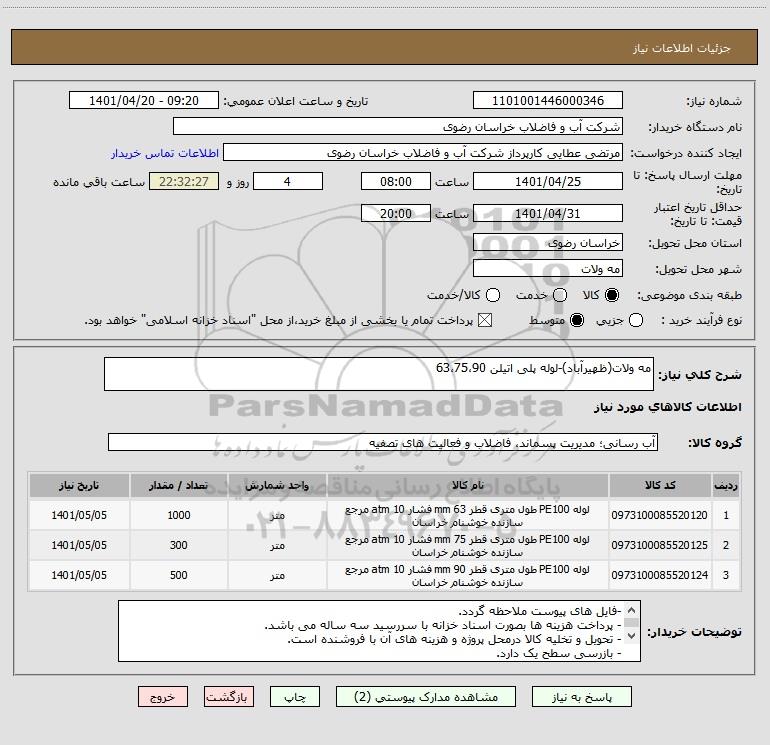Click تاریخ نیاز column header
This screenshot has width=770, height=745.
pos(79,486)
